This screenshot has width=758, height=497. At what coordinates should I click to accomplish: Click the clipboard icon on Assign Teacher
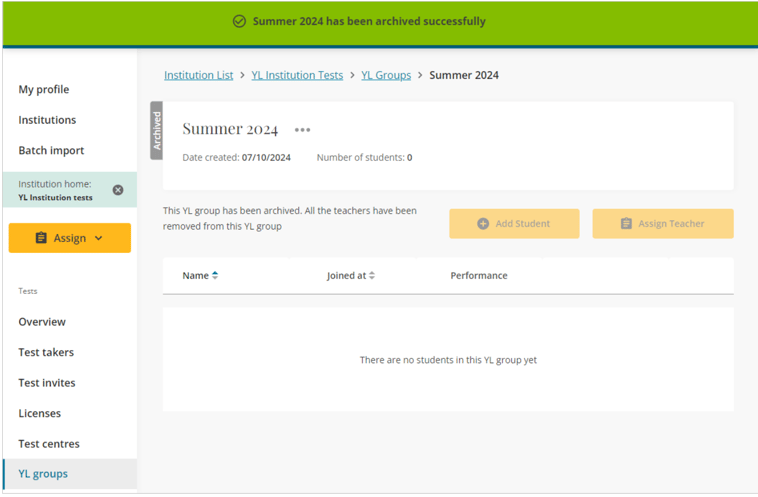pos(626,224)
